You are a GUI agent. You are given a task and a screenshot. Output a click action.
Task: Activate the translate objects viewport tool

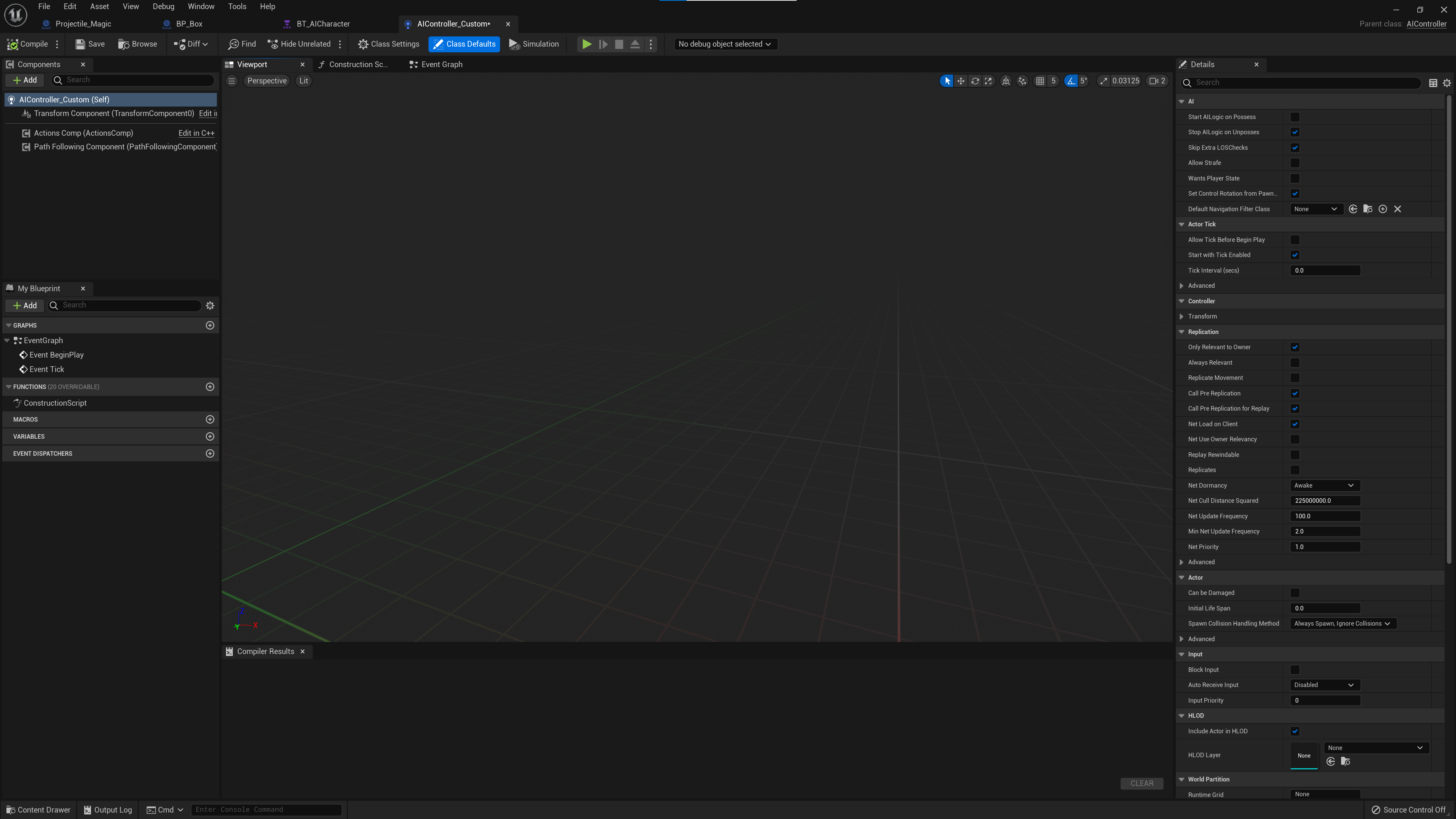[x=961, y=81]
